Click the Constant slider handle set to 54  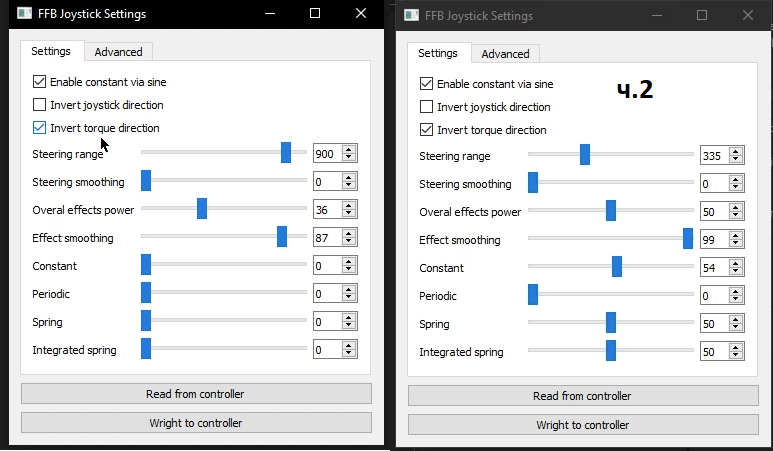tap(617, 267)
